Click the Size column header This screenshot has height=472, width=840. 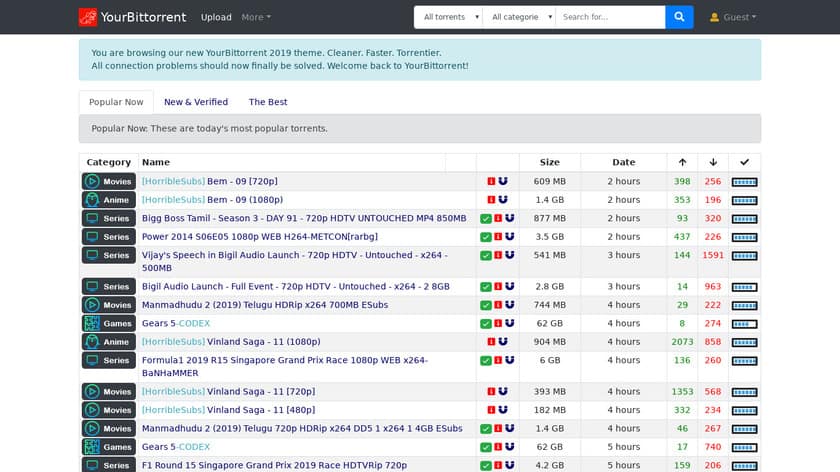click(550, 162)
